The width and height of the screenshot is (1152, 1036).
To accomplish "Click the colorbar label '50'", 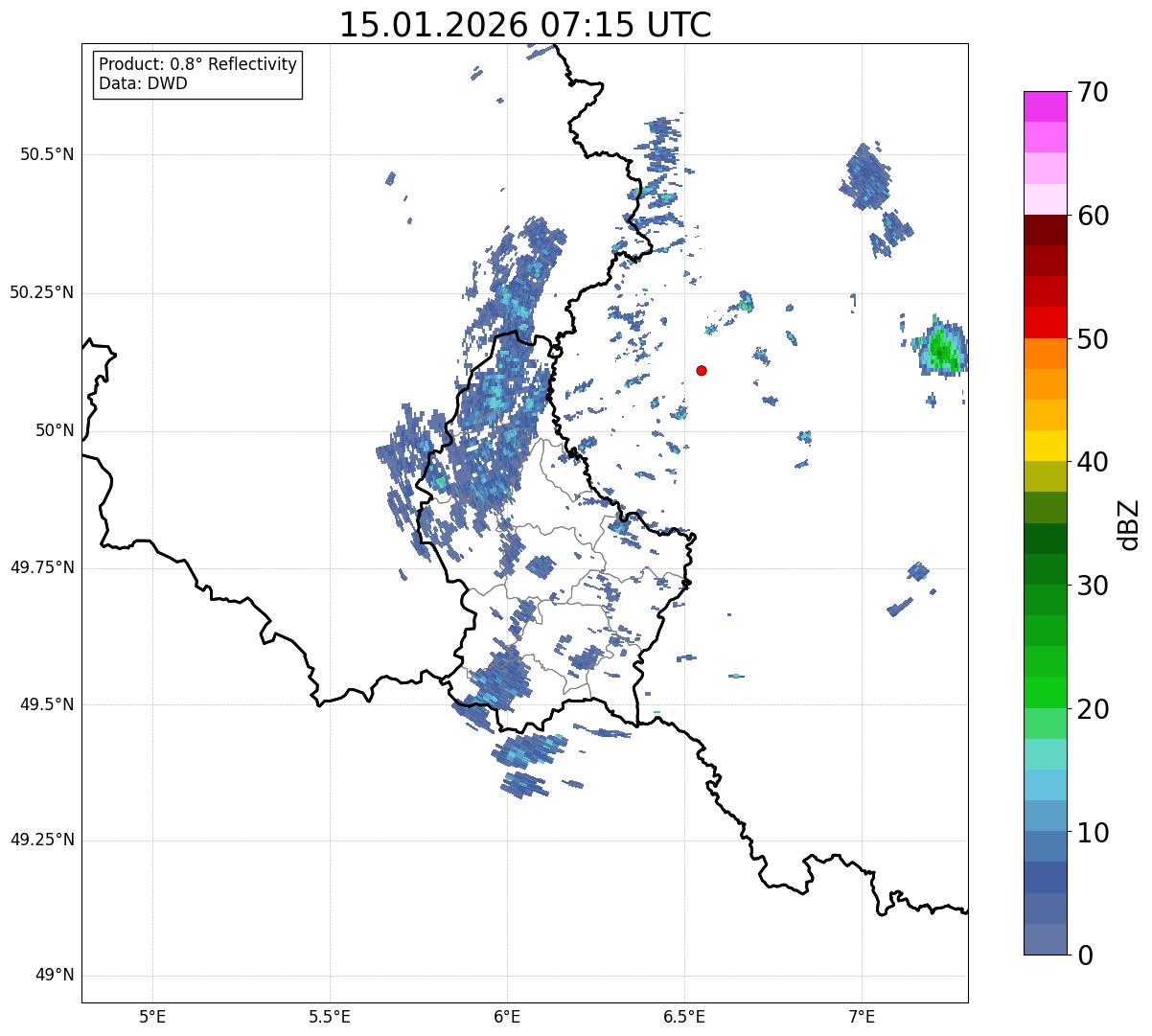I will (1094, 339).
